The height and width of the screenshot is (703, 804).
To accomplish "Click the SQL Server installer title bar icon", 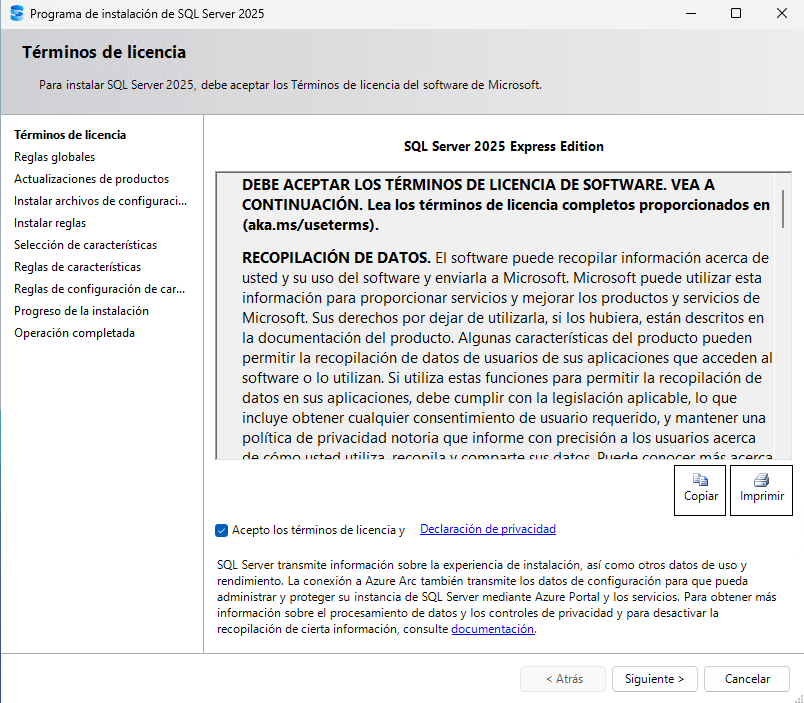I will coord(17,13).
